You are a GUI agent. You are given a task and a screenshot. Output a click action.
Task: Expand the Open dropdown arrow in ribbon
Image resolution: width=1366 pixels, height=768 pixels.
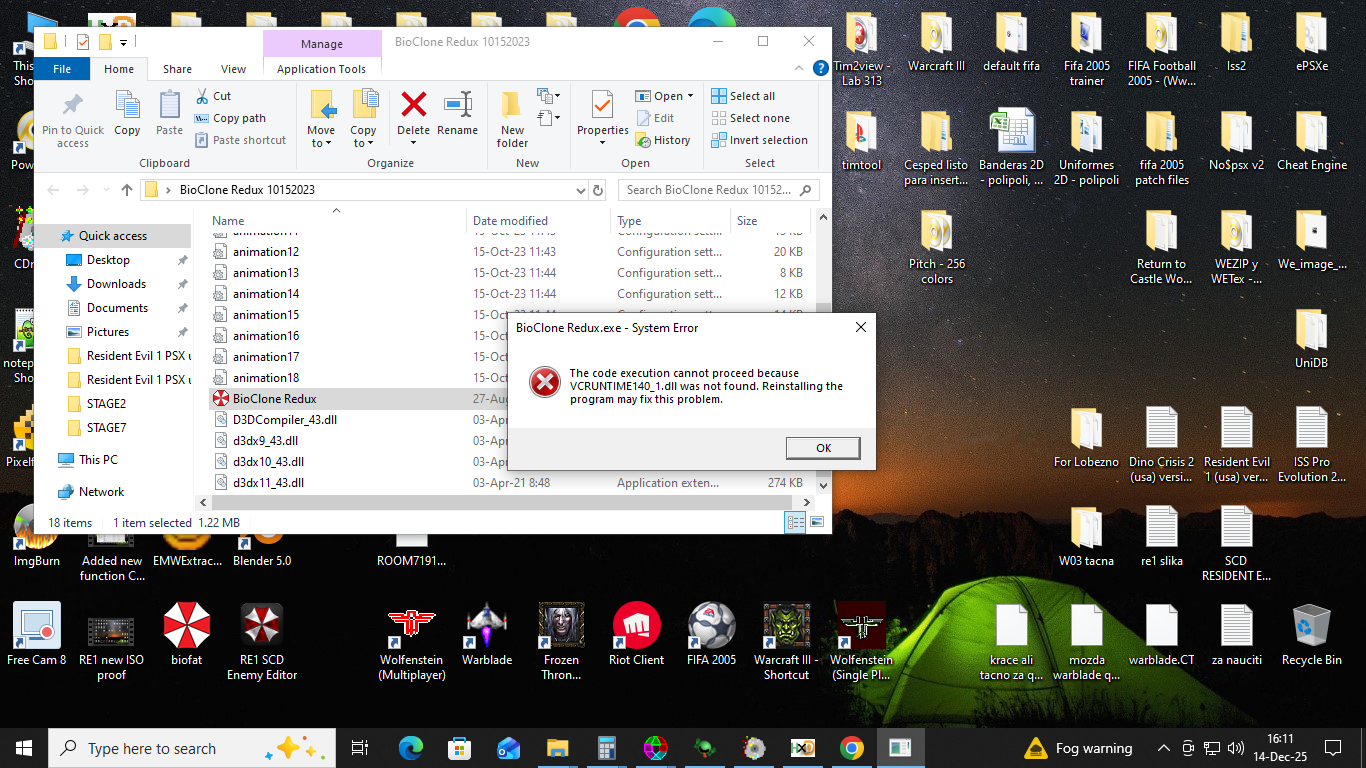tap(690, 97)
